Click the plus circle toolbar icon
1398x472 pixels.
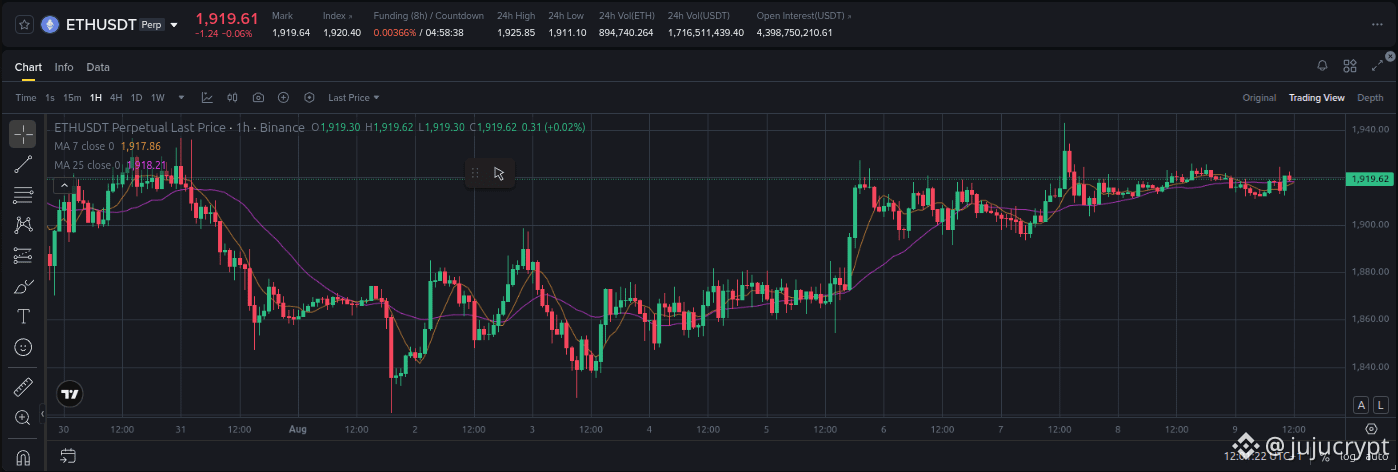284,97
